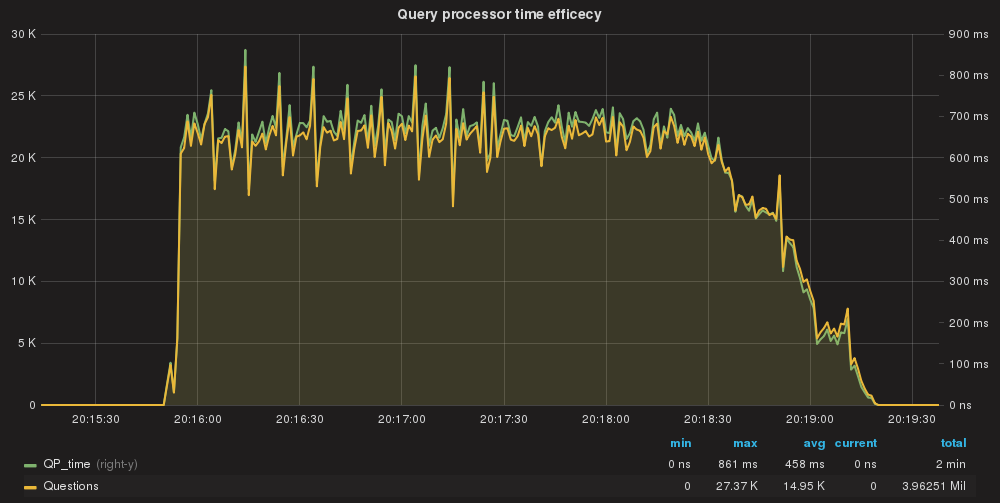This screenshot has height=503, width=1000.
Task: Click the green QP_time color swatch
Action: click(30, 465)
